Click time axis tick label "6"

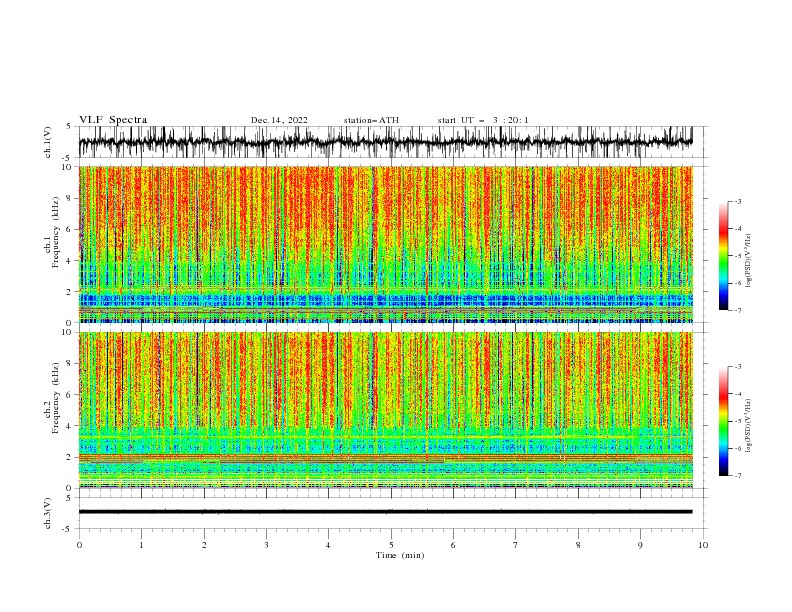pos(453,545)
